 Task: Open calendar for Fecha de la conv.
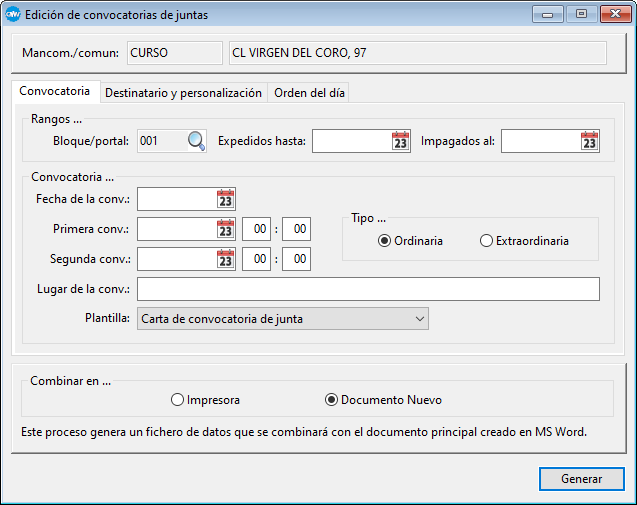pyautogui.click(x=225, y=199)
